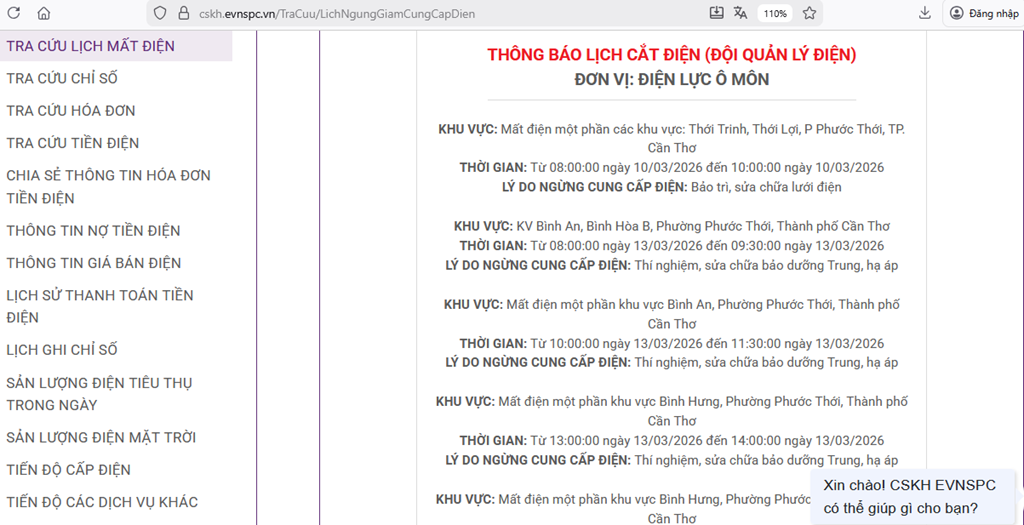Viewport: 1024px width, 525px height.
Task: Open the browser downloads icon
Action: coord(924,13)
